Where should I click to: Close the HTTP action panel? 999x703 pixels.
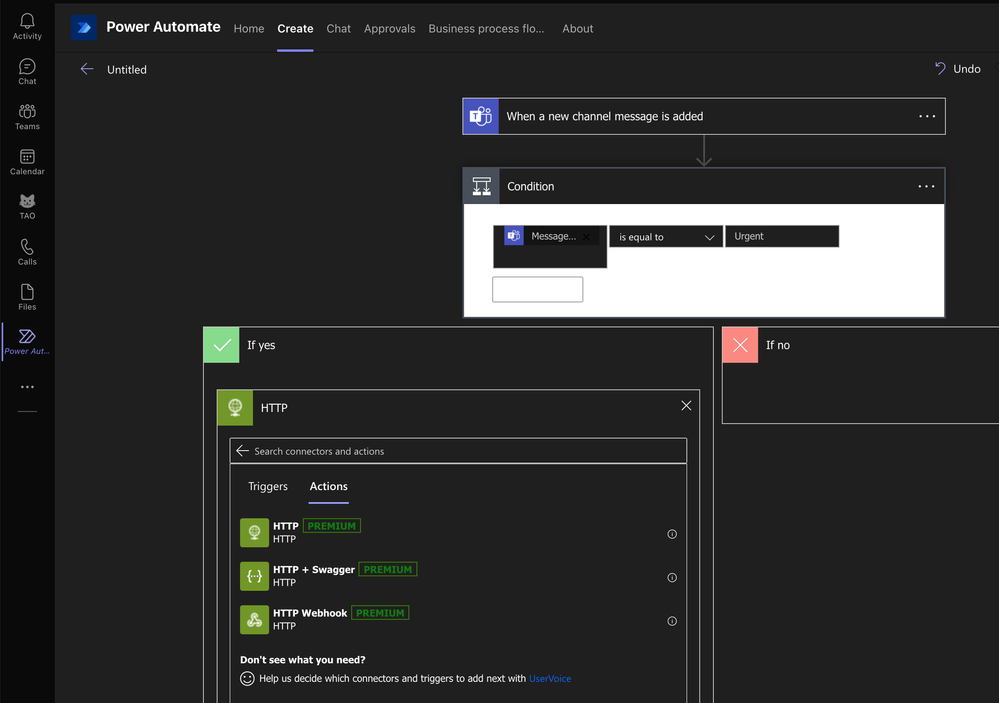686,406
